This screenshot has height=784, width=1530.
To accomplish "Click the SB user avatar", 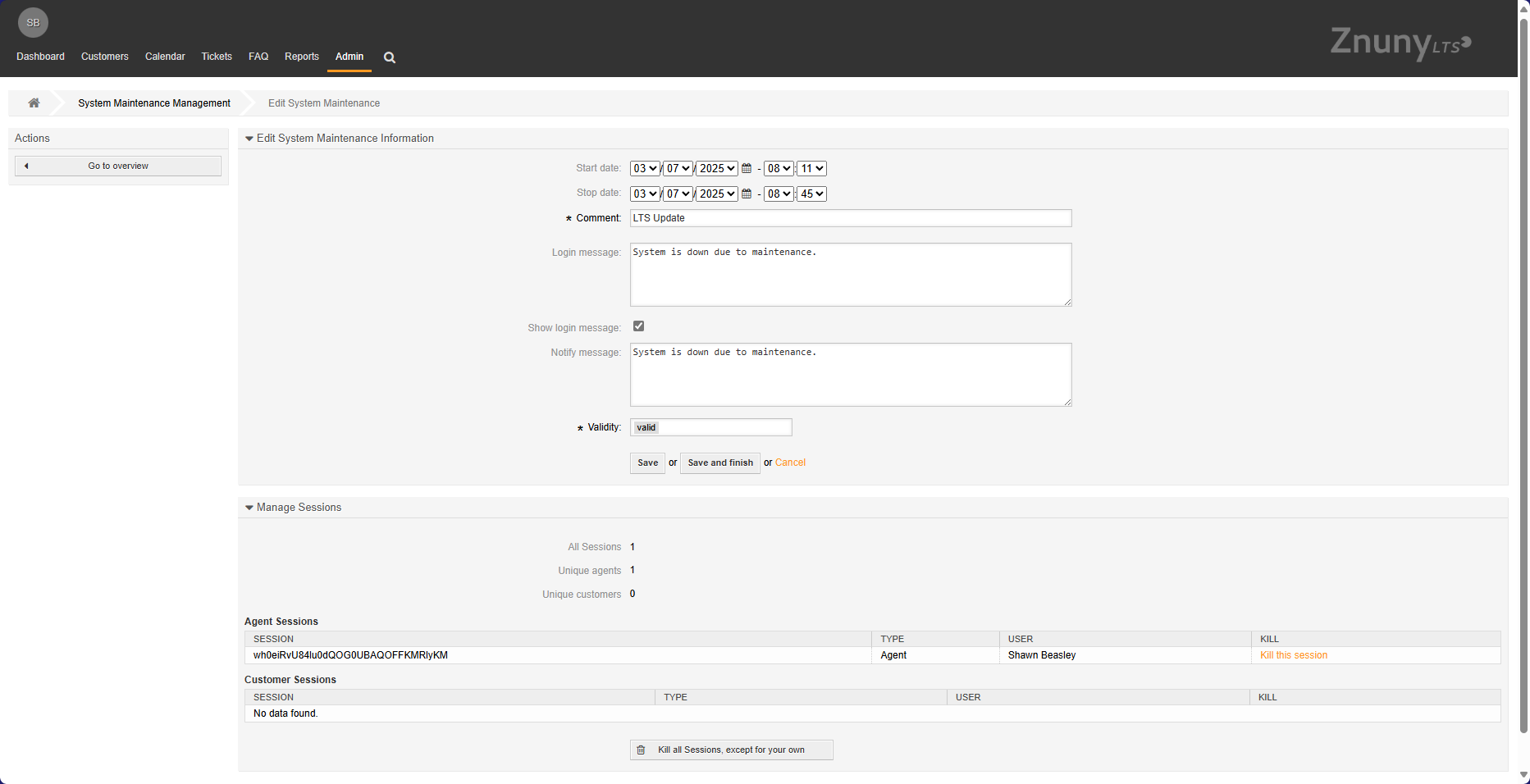I will pos(33,23).
